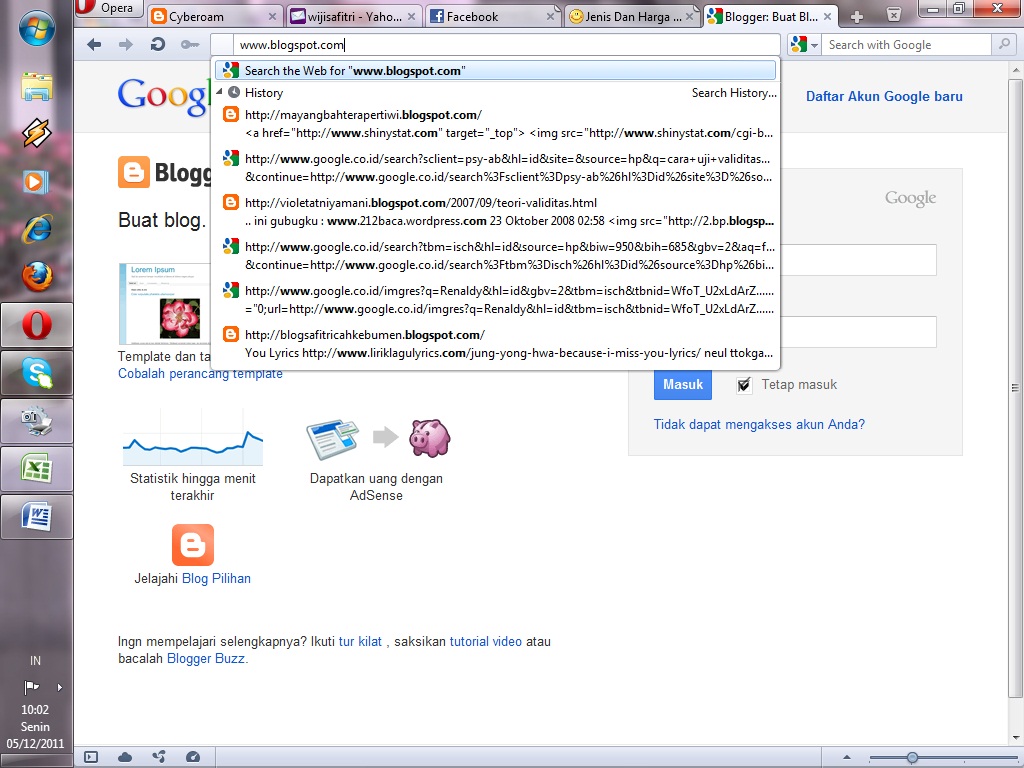Reload the page with refresh icon

click(x=157, y=44)
